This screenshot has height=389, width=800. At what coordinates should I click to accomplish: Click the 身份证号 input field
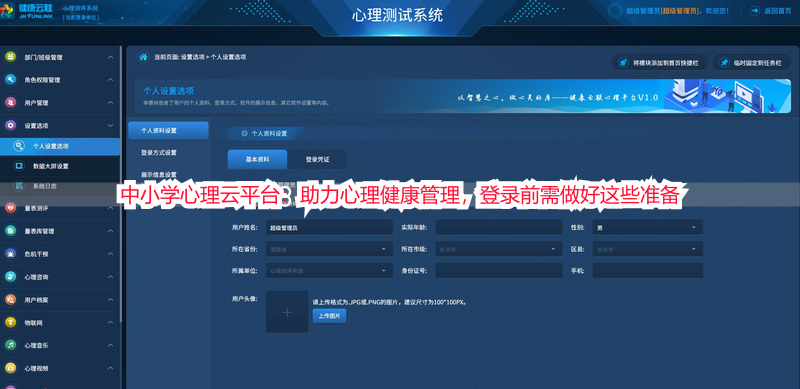[498, 271]
